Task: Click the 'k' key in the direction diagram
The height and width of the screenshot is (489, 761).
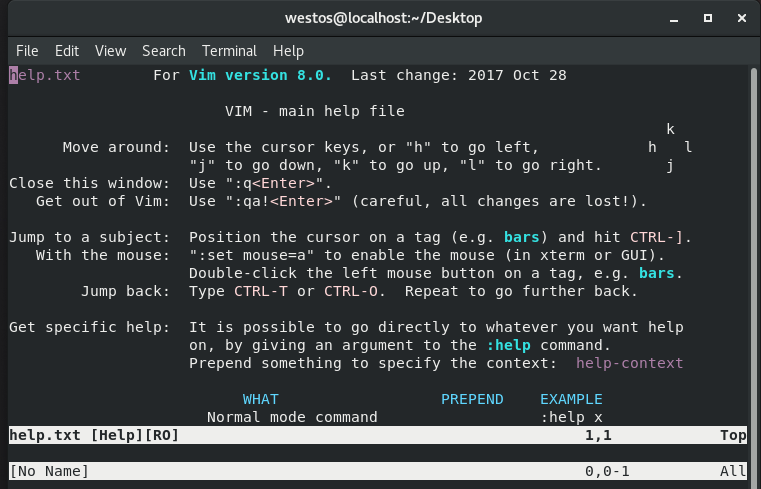Action: 670,129
